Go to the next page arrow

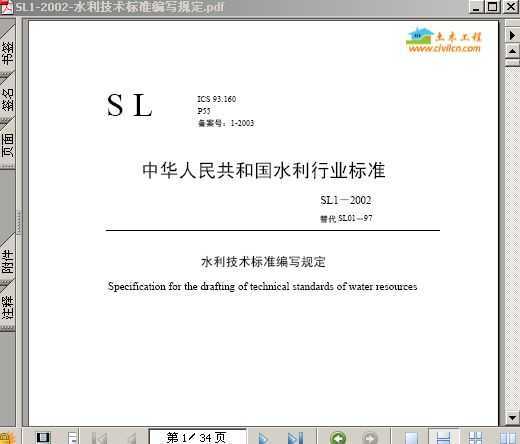coord(264,437)
